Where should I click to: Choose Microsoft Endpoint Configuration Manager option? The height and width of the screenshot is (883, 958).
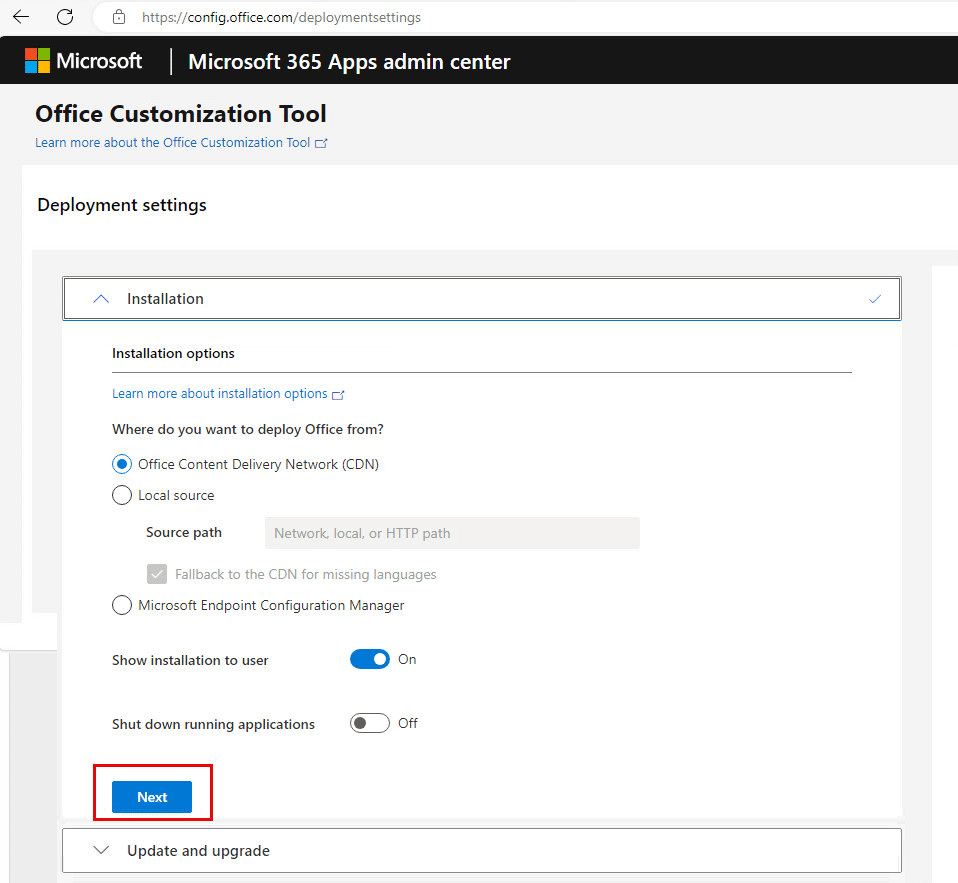pyautogui.click(x=121, y=604)
